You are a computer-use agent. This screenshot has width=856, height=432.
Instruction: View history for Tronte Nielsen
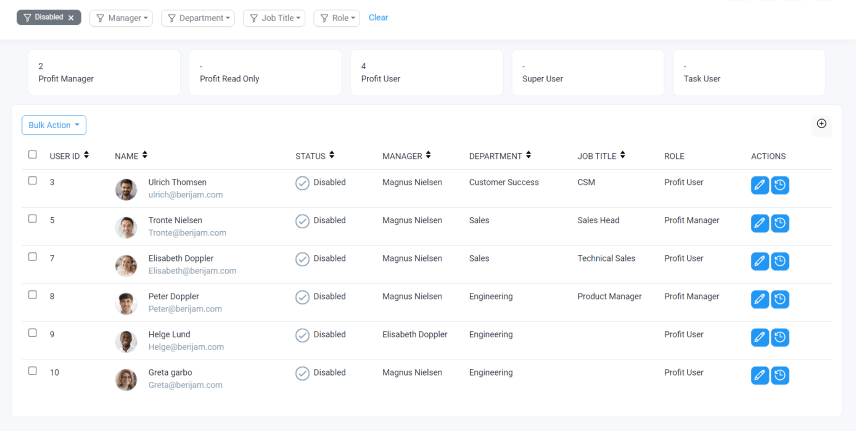(x=780, y=223)
